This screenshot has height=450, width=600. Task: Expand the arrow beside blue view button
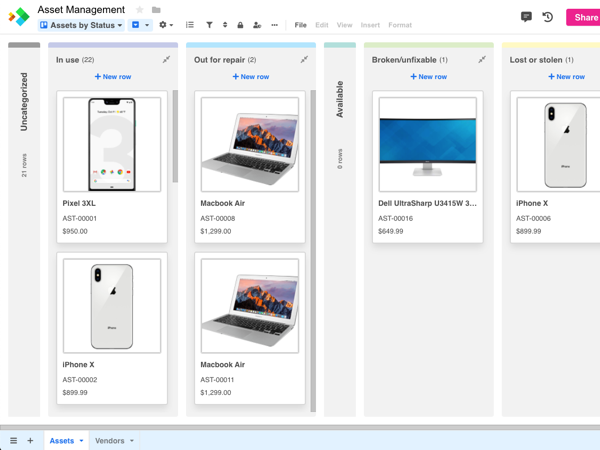(x=147, y=25)
